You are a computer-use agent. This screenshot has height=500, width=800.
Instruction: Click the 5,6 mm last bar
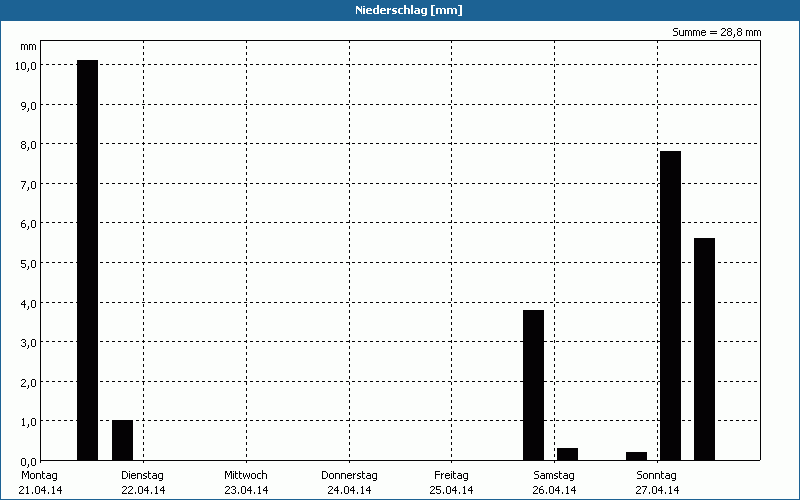coord(704,349)
